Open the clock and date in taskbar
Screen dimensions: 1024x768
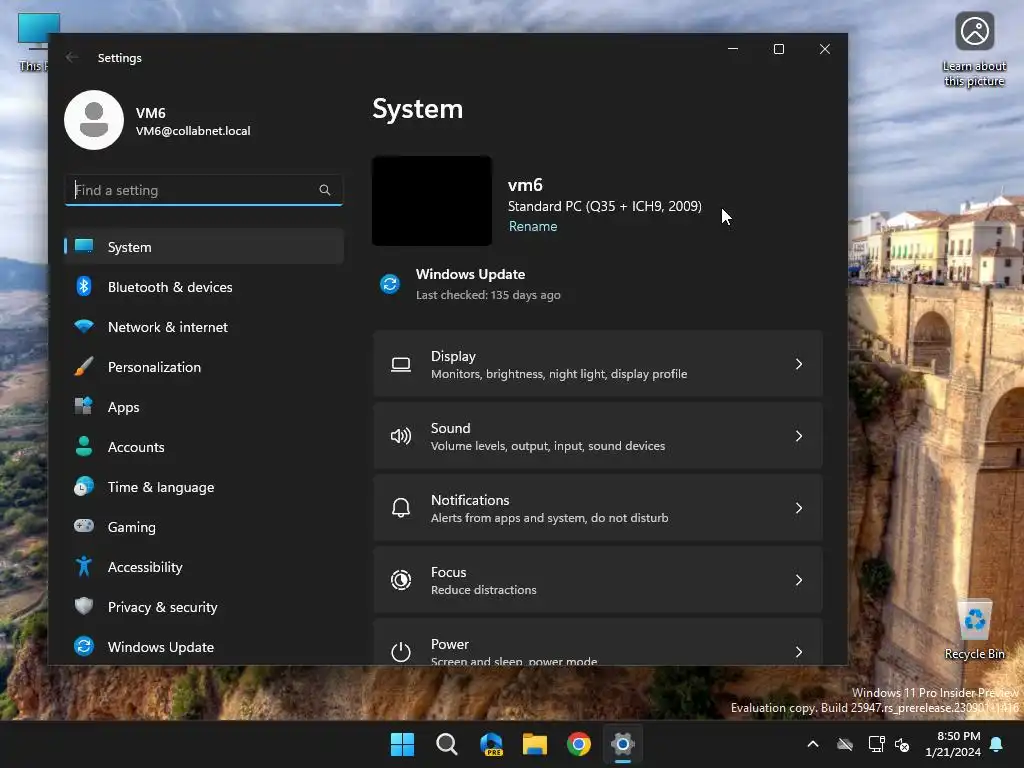tap(953, 744)
